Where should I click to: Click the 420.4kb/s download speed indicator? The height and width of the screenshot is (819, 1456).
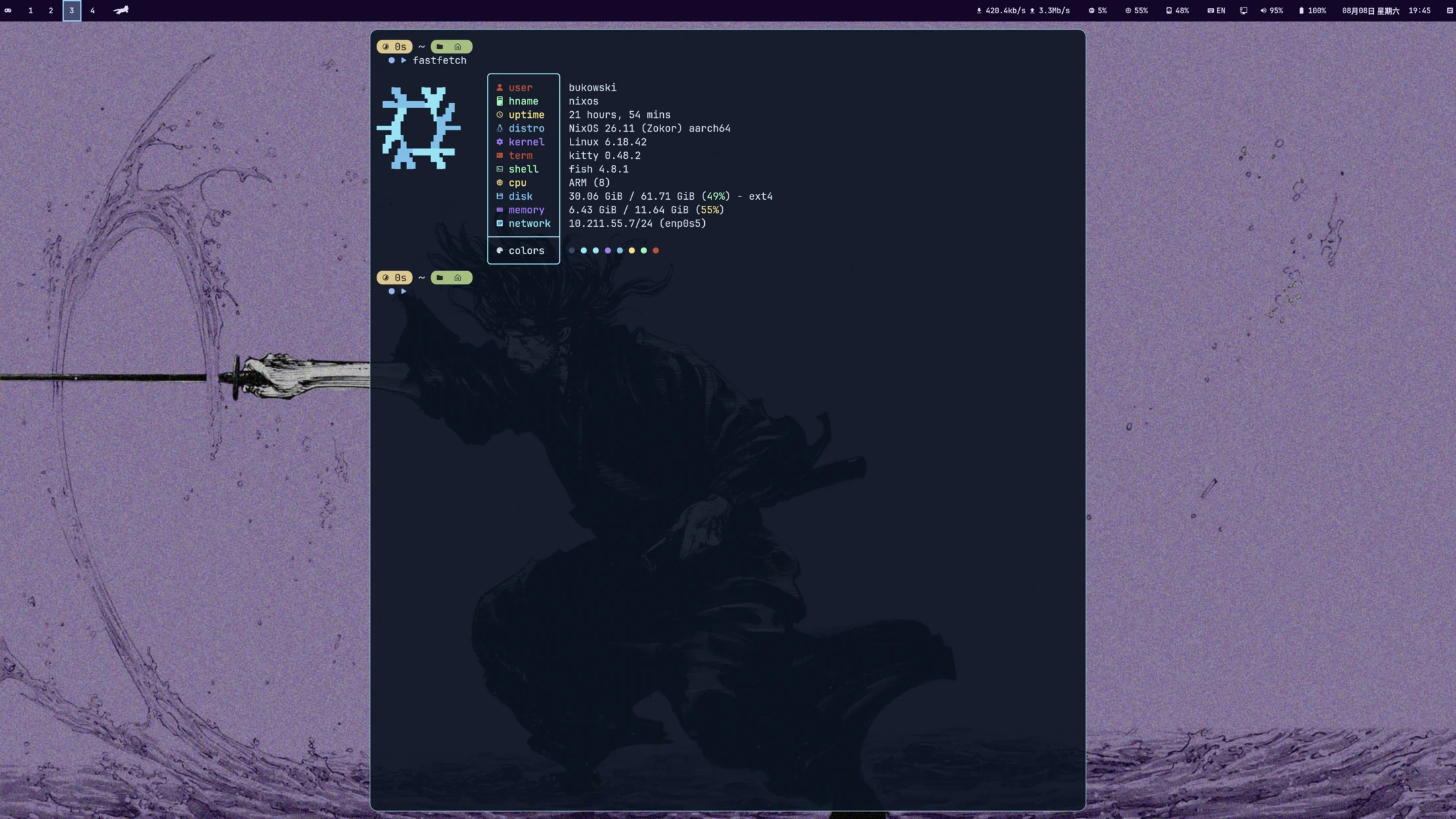coord(1001,11)
